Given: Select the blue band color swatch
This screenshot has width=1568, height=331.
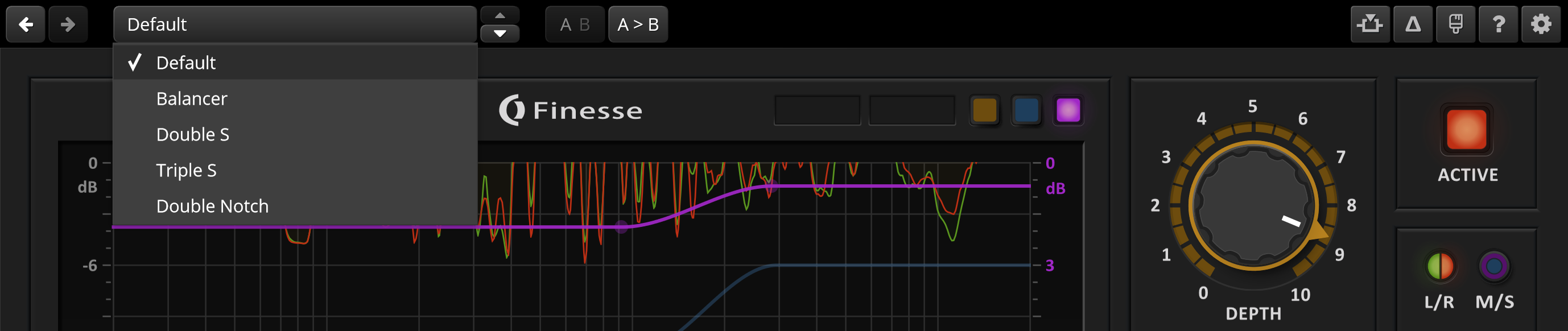Looking at the screenshot, I should (x=1026, y=111).
